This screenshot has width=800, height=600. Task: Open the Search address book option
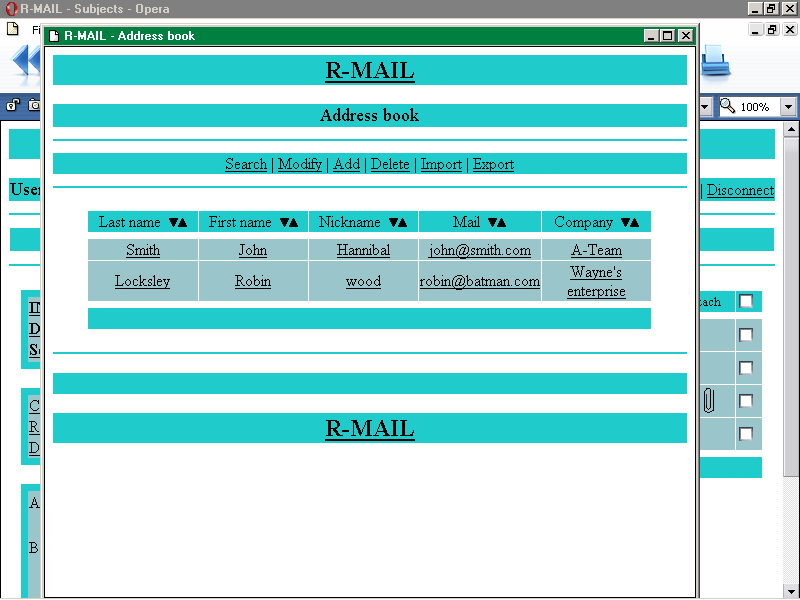click(246, 164)
